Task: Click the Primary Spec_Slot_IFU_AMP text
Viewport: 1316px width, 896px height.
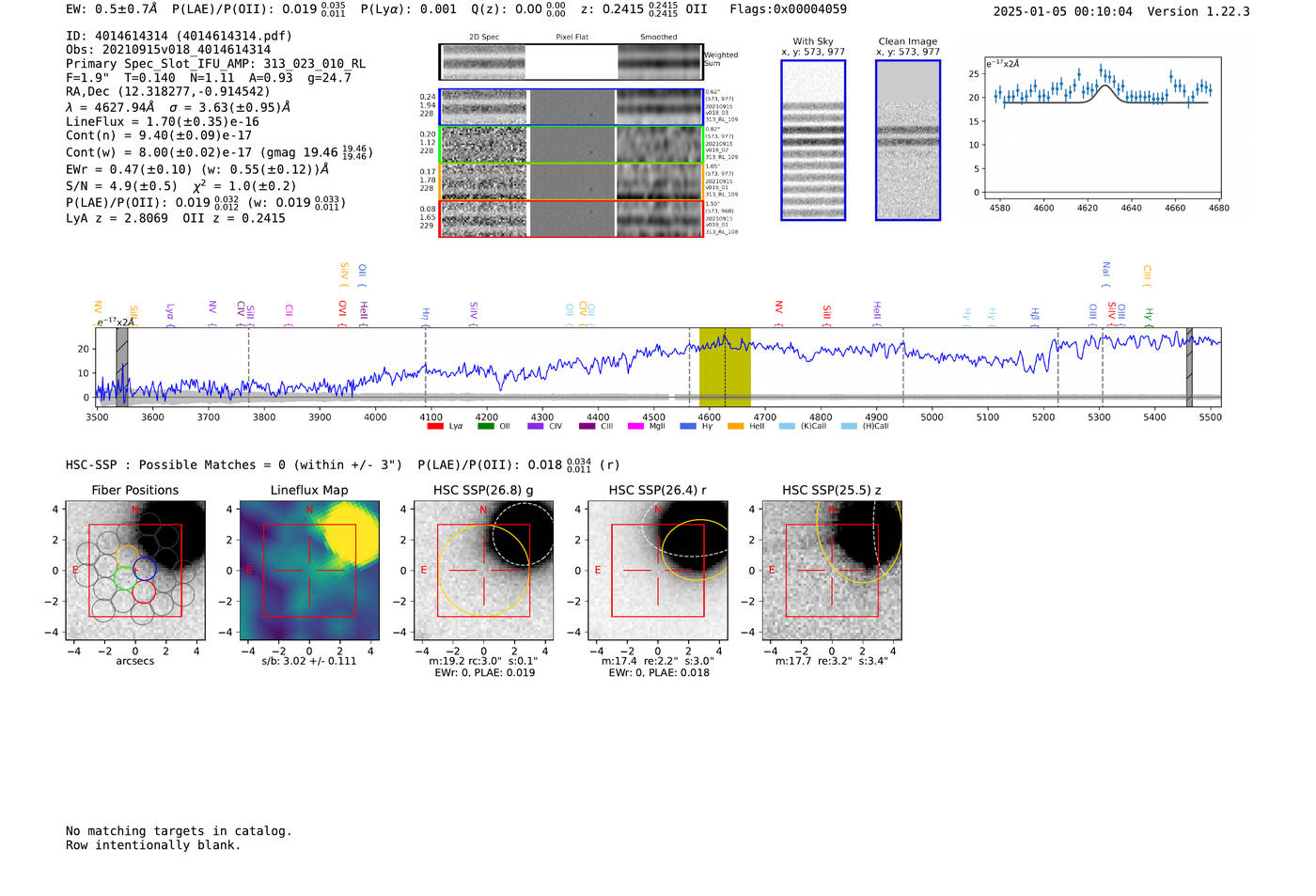Action: coord(215,64)
